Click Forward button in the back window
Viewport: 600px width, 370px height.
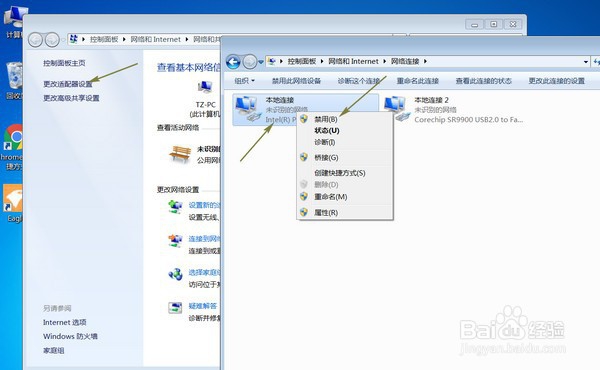[x=52, y=39]
